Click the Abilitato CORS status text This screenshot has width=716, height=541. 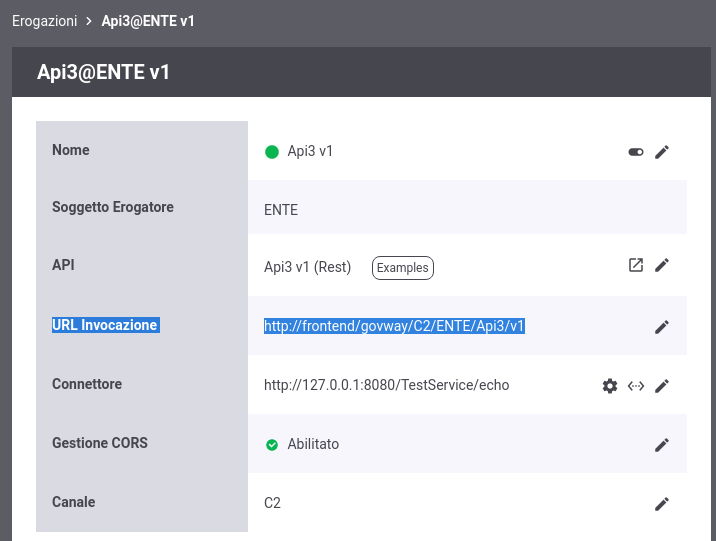(313, 444)
